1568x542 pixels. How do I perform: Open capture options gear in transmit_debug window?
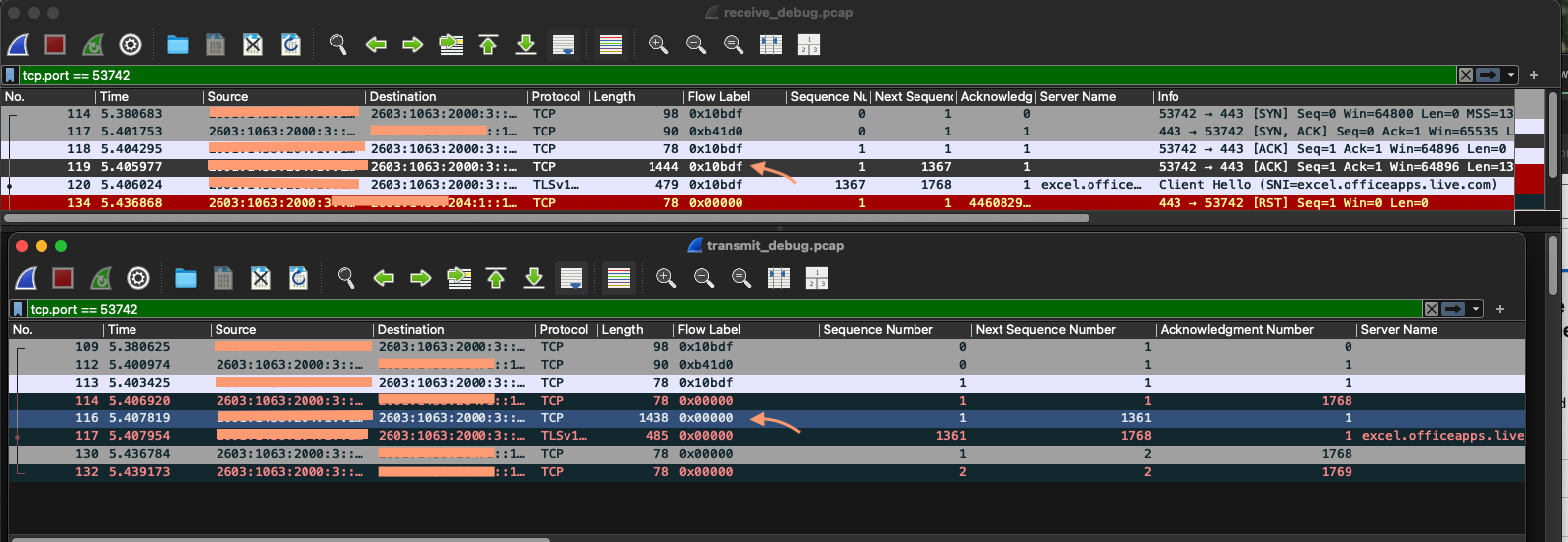click(x=138, y=279)
